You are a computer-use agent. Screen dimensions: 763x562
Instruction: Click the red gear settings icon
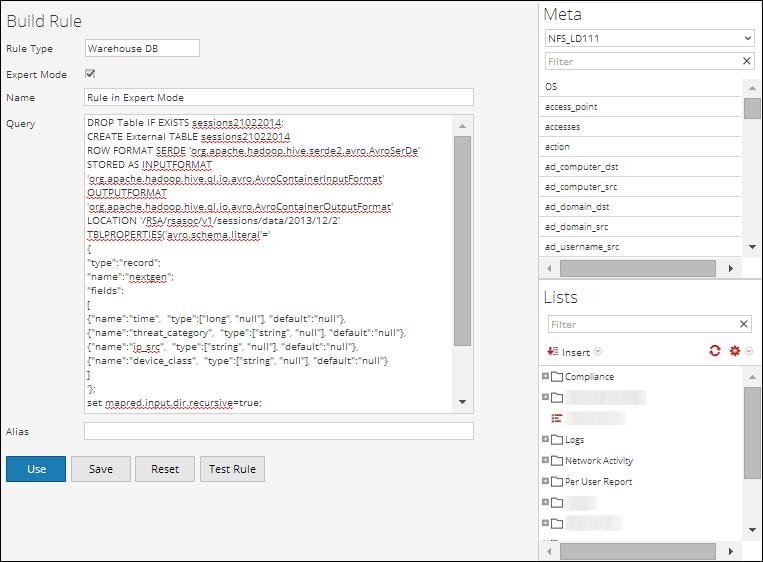735,351
